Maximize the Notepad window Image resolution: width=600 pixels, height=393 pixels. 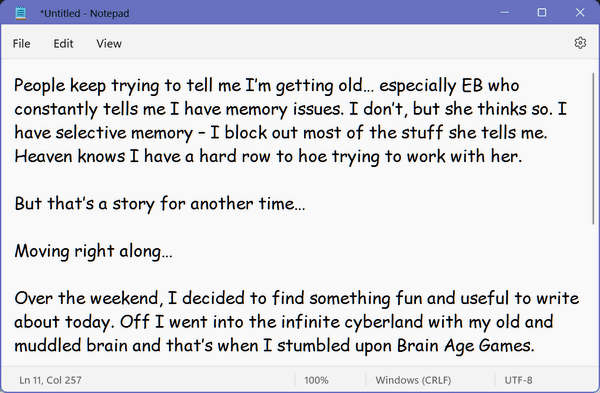[x=542, y=13]
